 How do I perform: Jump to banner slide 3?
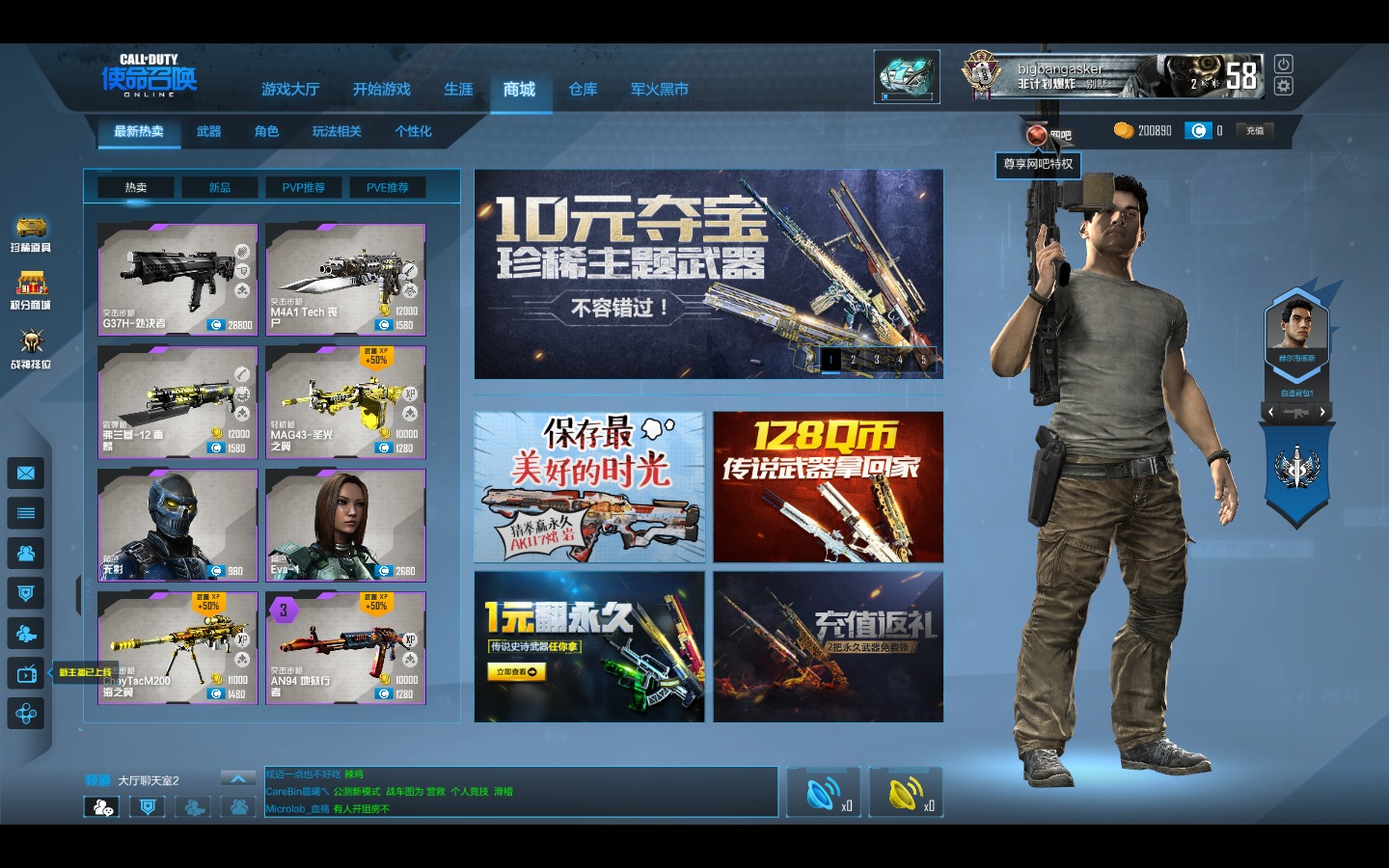pos(877,360)
